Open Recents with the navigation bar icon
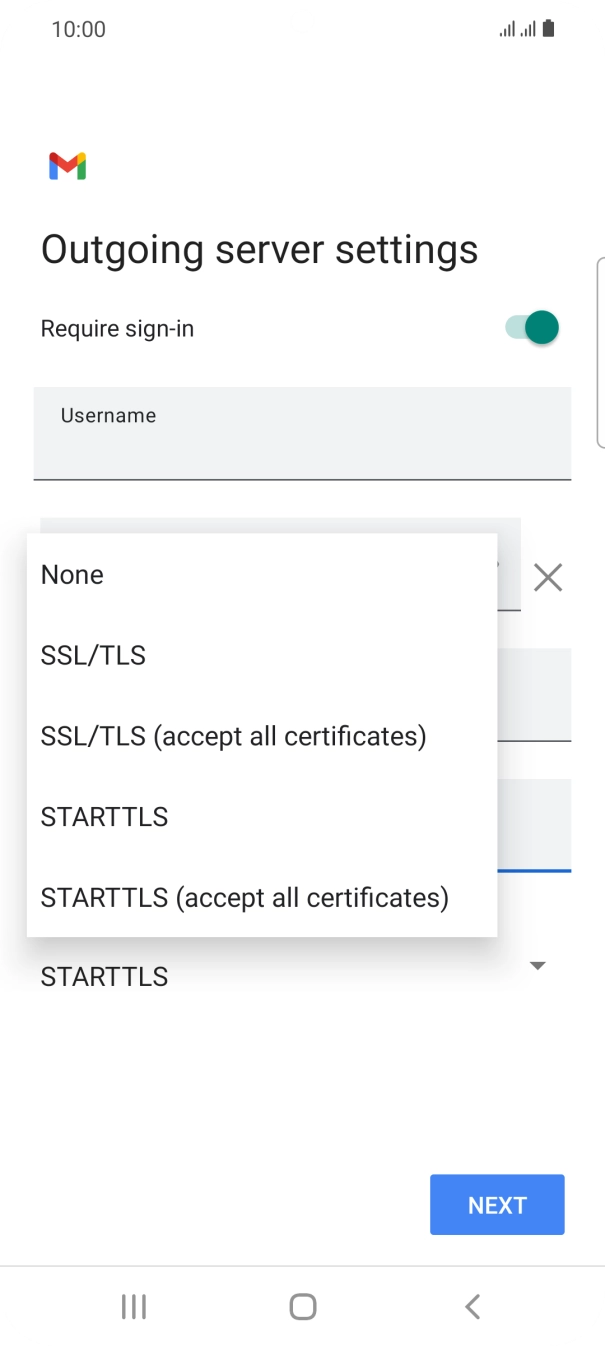 133,1305
